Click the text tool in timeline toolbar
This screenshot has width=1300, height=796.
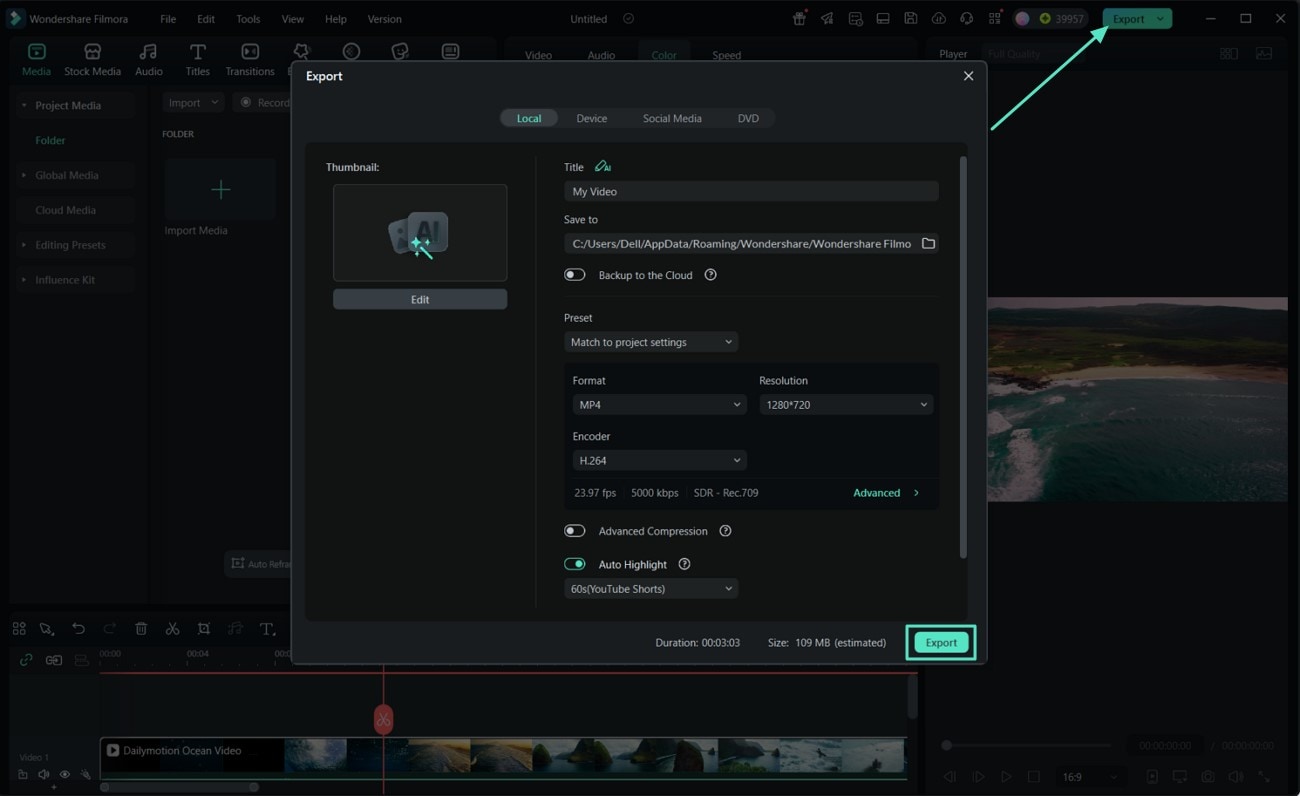(267, 629)
